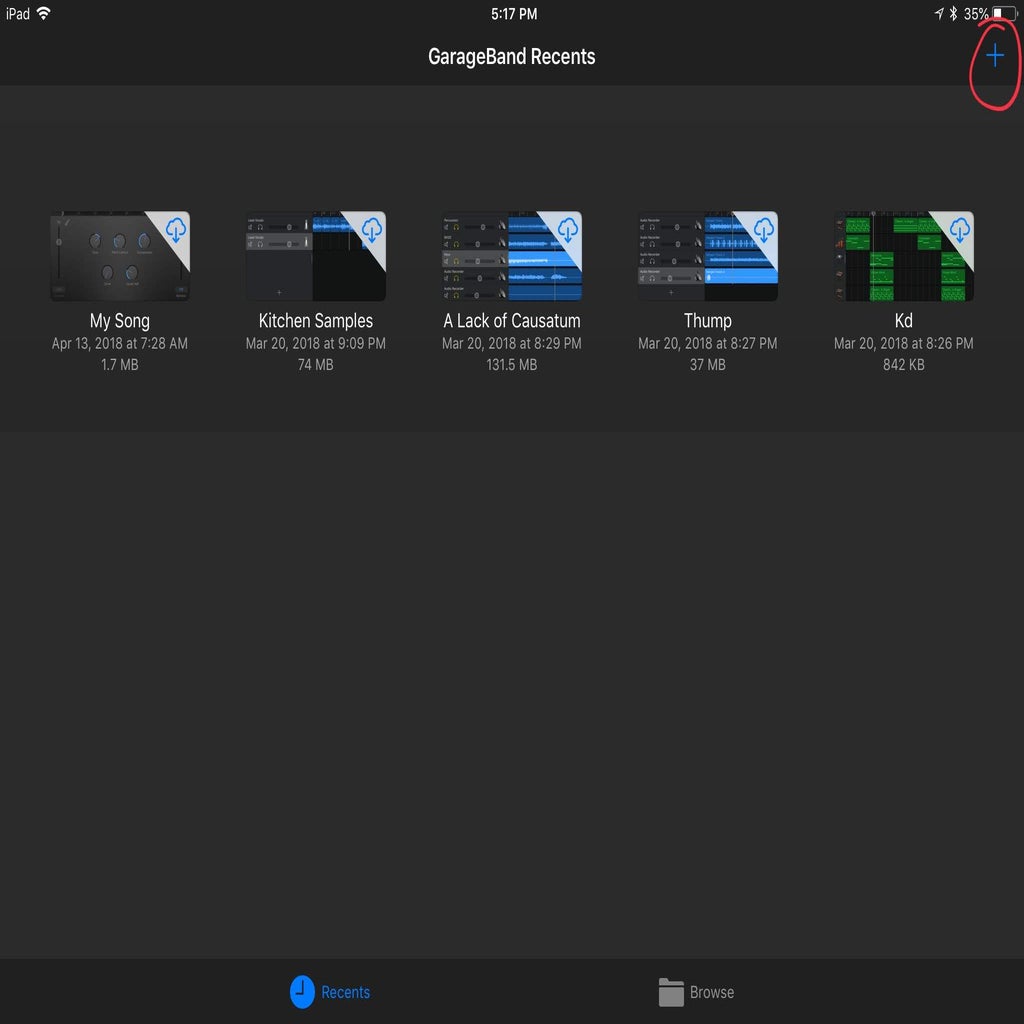Select the 'A Lack of Causatum' title
This screenshot has width=1024, height=1024.
pyautogui.click(x=512, y=321)
